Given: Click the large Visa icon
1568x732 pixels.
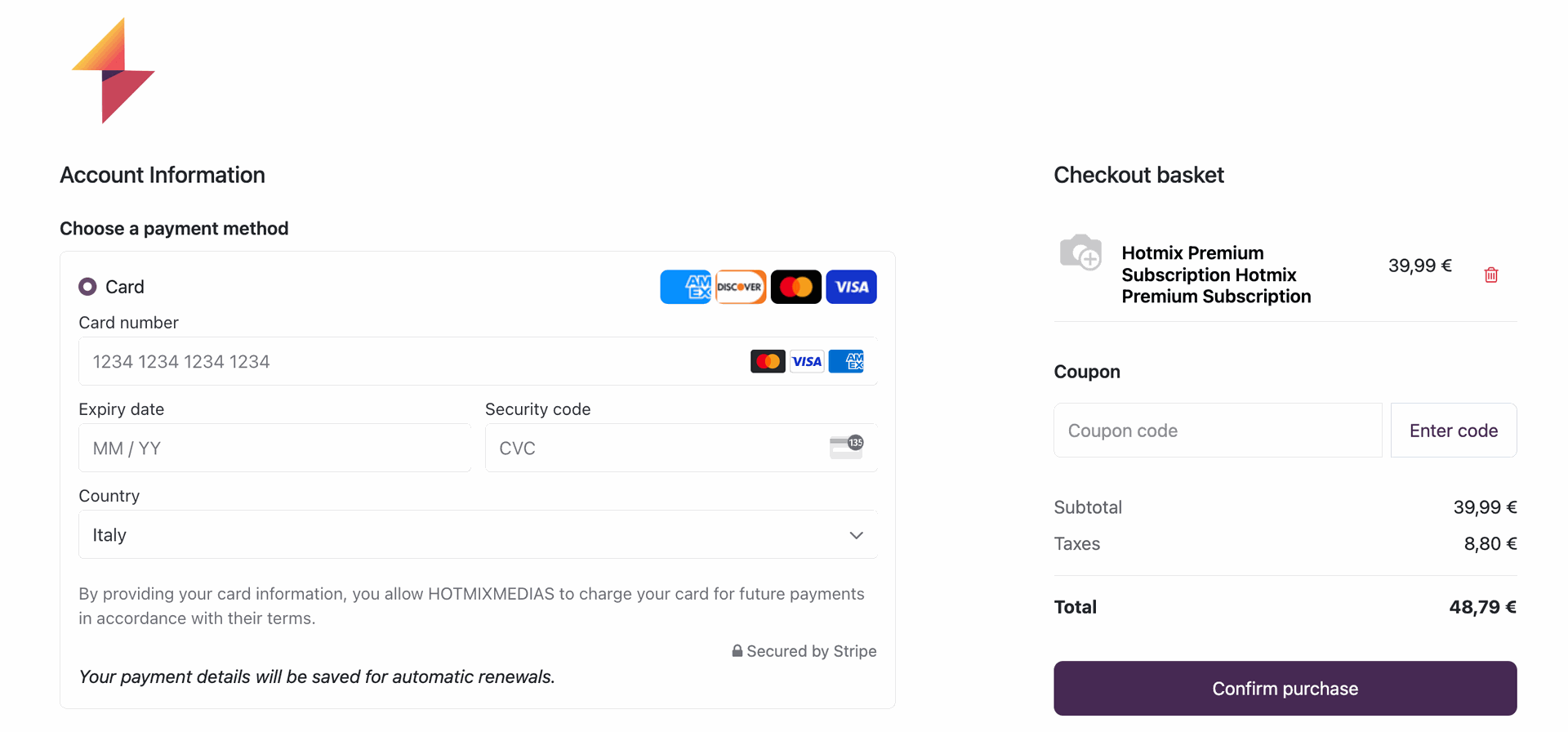Looking at the screenshot, I should coord(851,287).
